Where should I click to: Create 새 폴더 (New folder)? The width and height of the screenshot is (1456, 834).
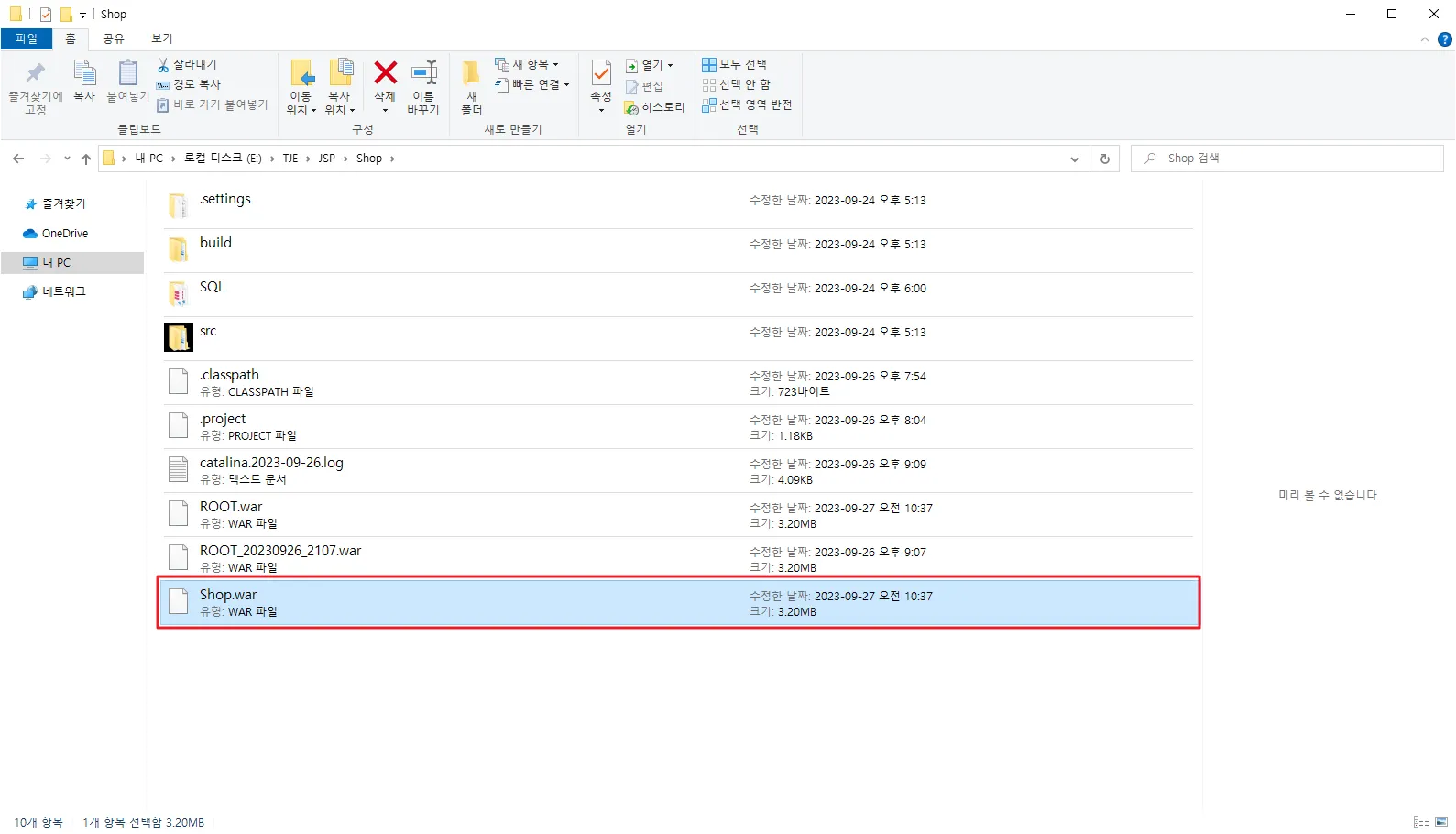471,88
